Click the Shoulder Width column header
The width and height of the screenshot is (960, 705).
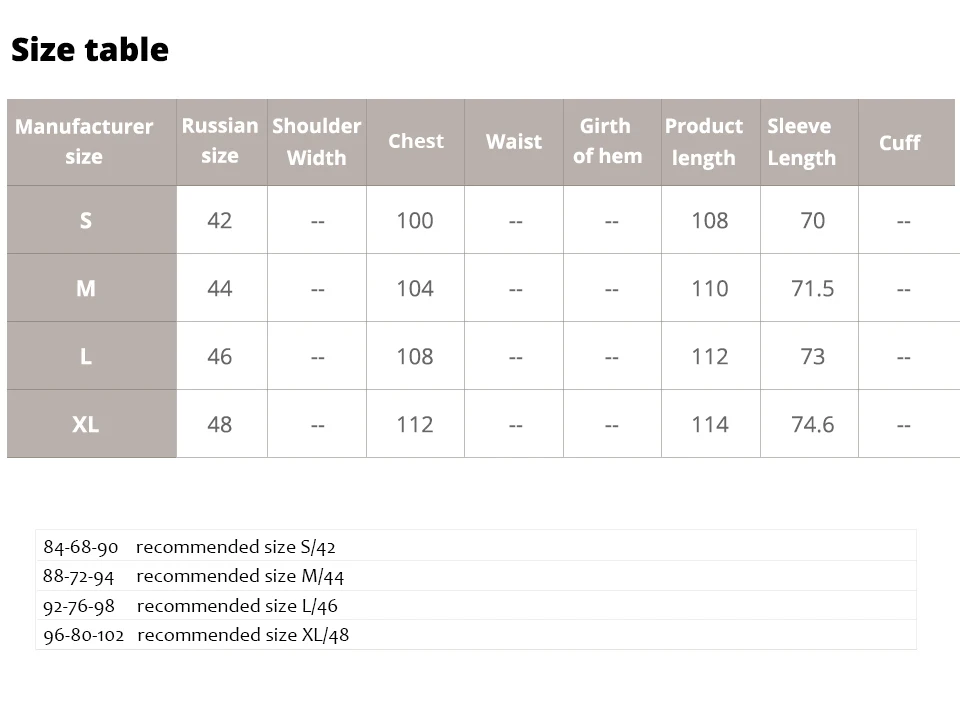point(316,142)
